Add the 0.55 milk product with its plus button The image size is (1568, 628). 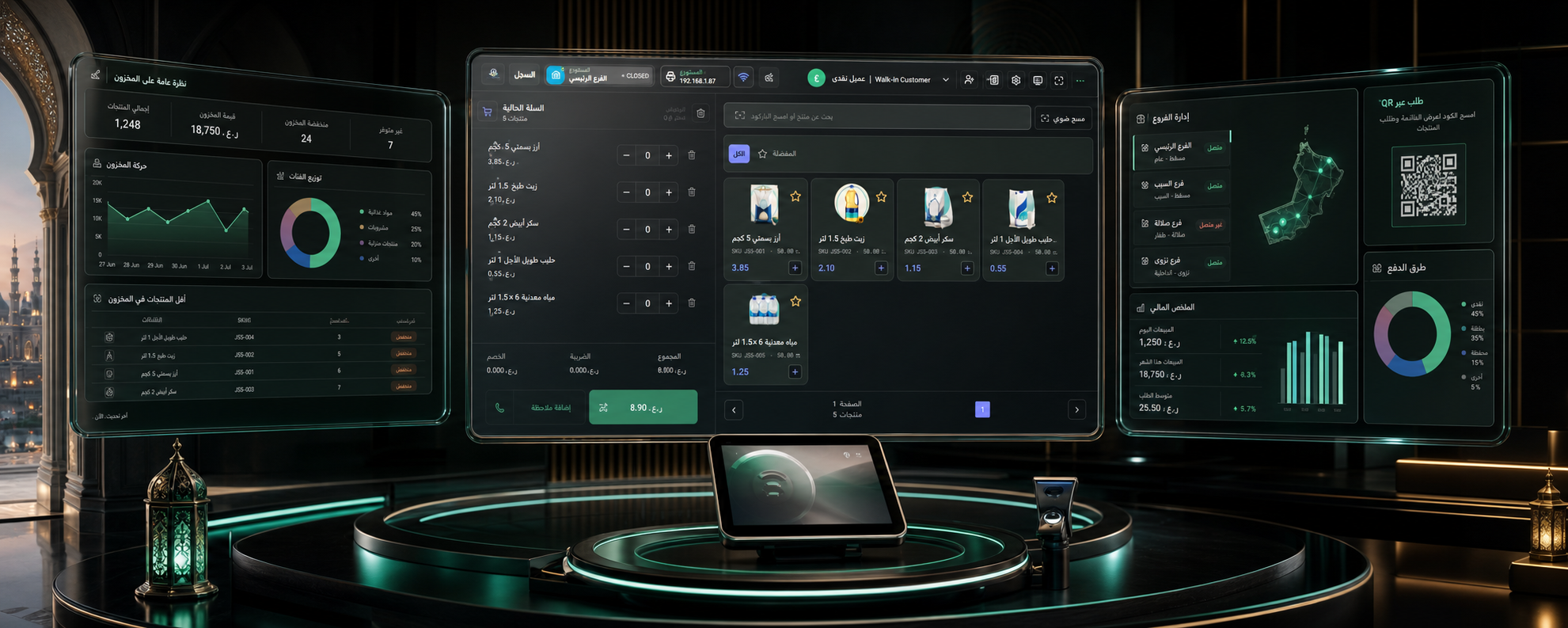coord(1052,268)
